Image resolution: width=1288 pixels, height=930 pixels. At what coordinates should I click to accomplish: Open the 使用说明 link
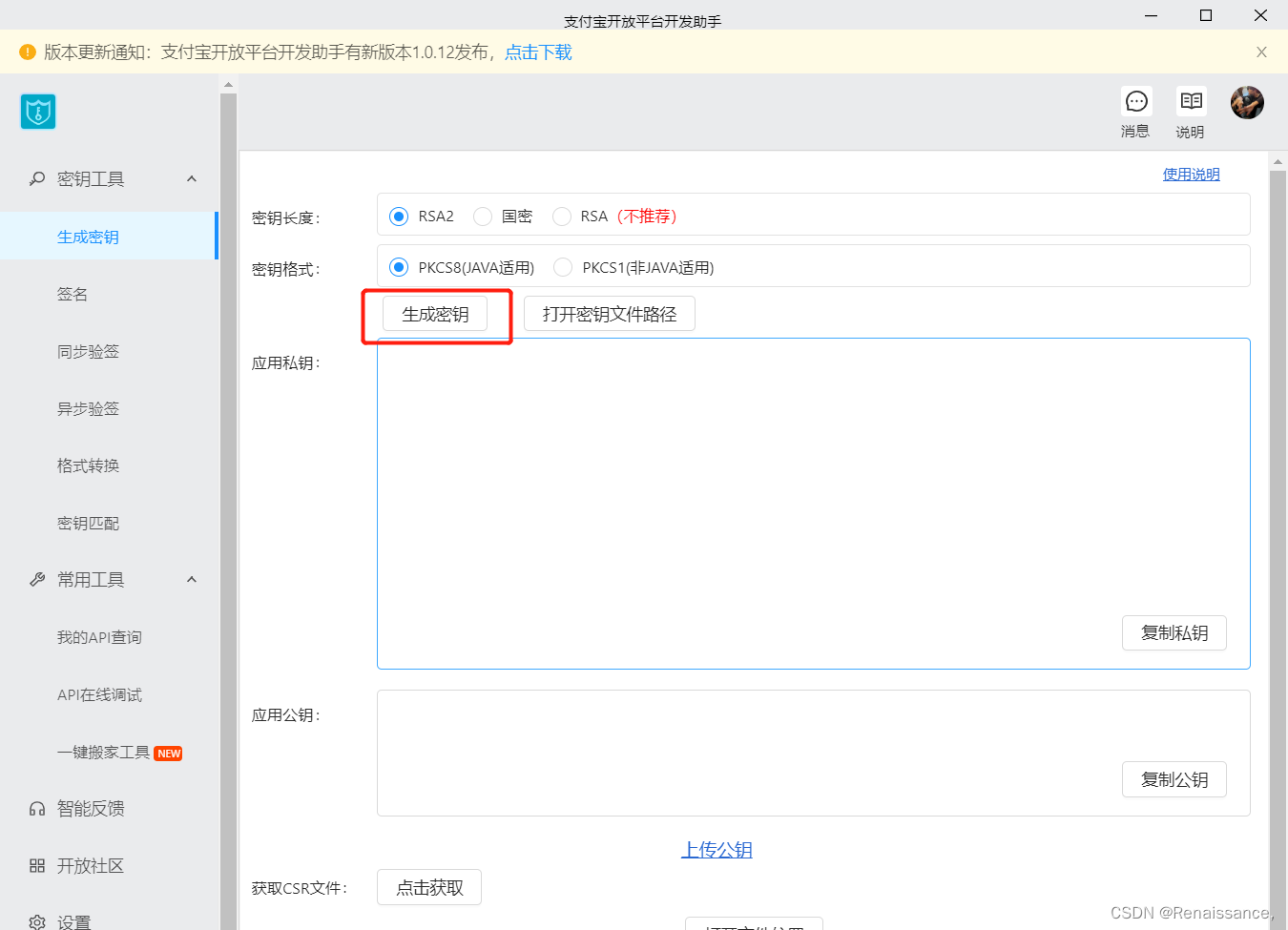[1191, 174]
